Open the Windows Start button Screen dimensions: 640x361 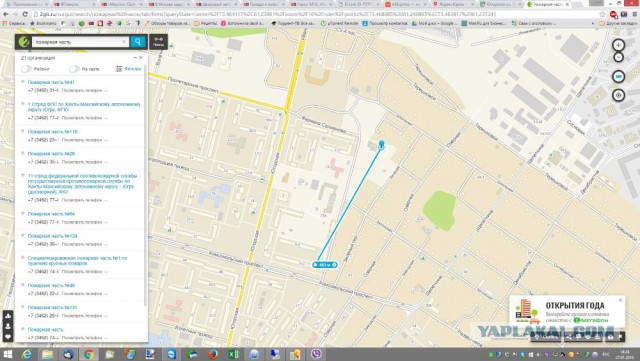(x=7, y=354)
